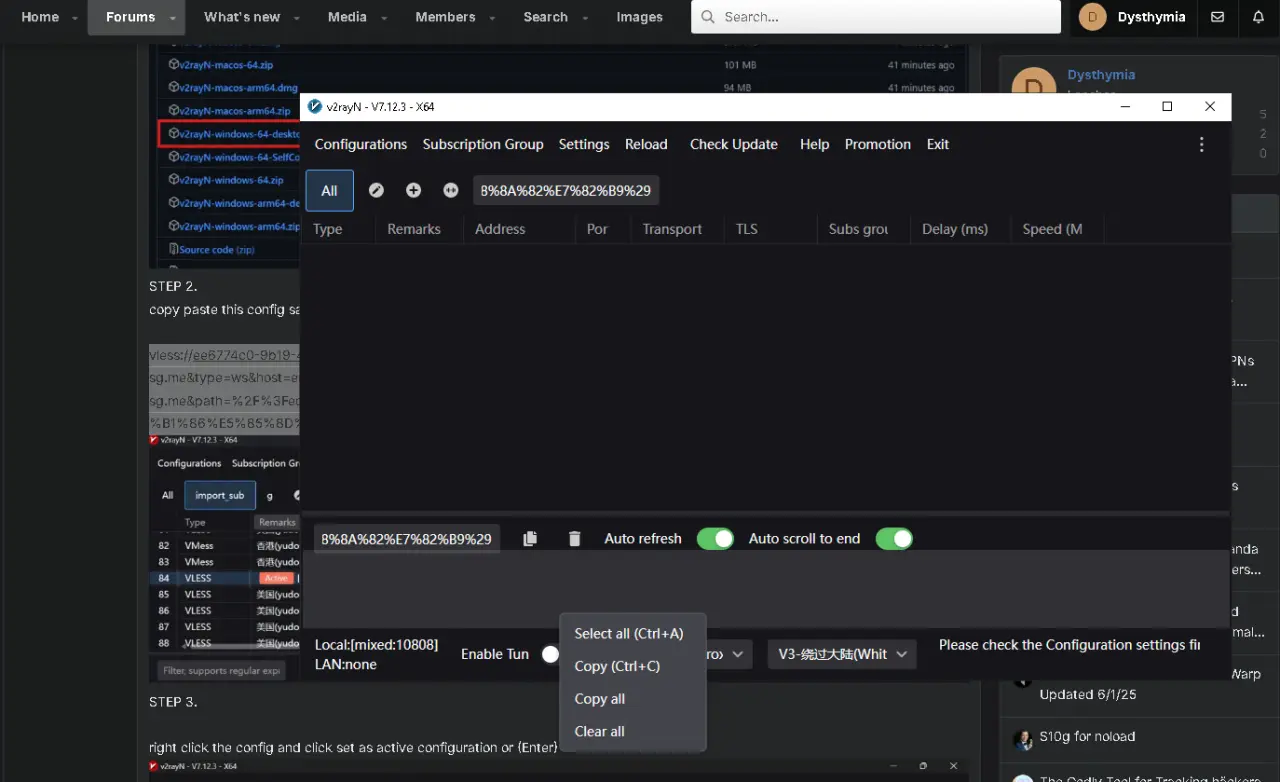Expand the Members nav dropdown arrow
This screenshot has width=1280, height=782.
click(493, 18)
